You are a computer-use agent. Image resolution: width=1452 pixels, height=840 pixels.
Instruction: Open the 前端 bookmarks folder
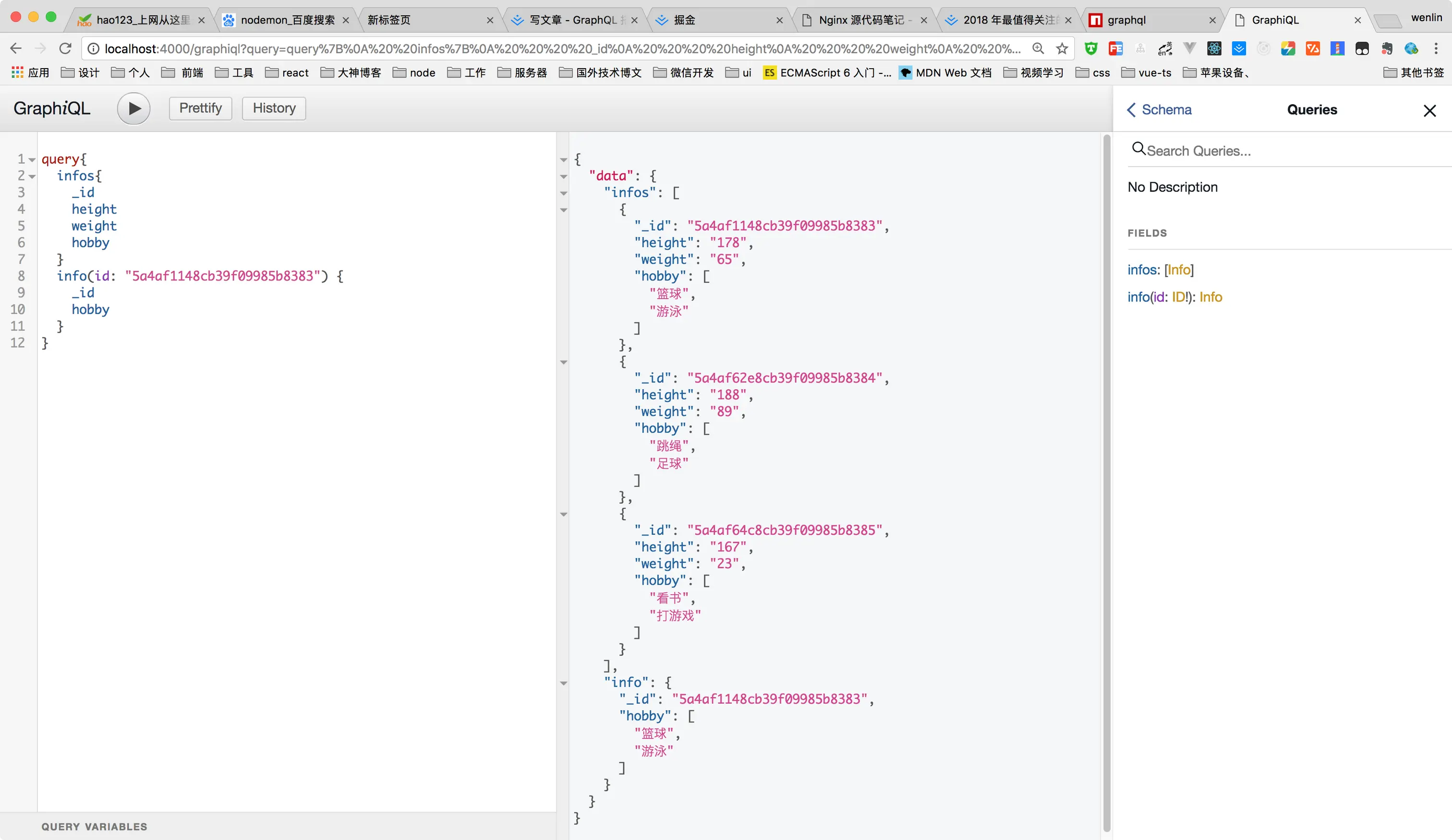182,72
